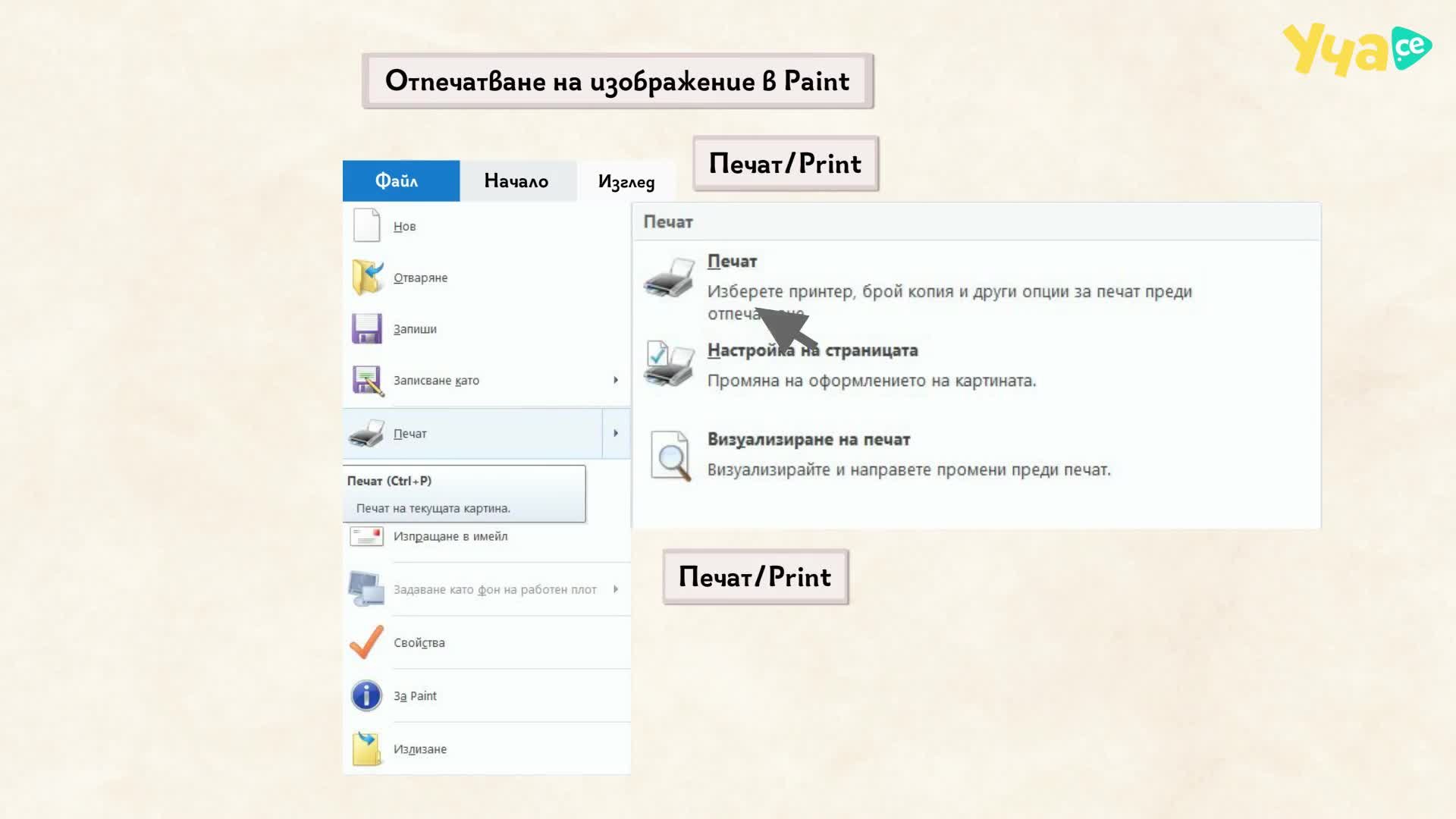Click the Настройка на страницата printer icon
The image size is (1456, 819).
point(669,363)
